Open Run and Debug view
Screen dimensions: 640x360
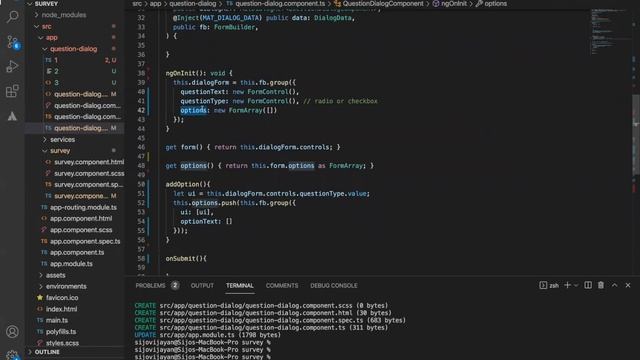point(12,66)
